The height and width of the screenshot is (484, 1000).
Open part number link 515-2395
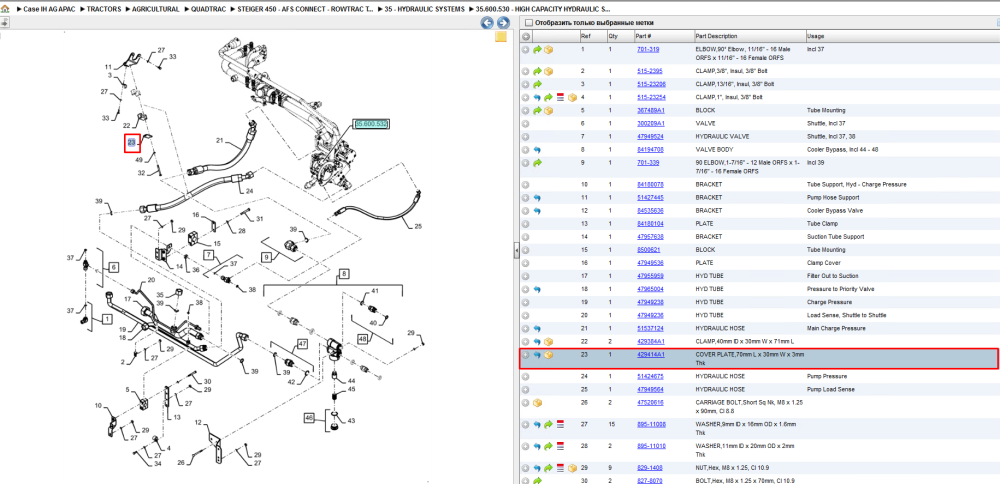(649, 71)
